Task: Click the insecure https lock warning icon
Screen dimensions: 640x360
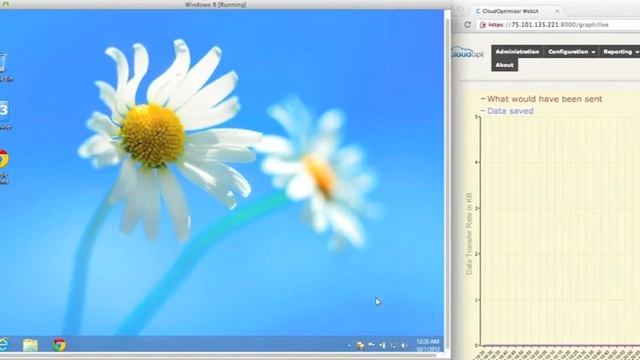Action: tap(483, 25)
